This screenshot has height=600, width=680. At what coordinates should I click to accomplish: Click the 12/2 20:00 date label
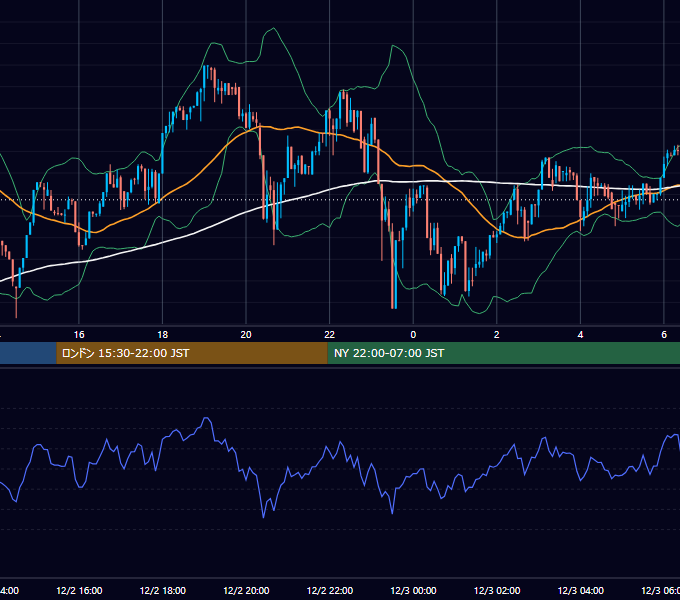[x=246, y=590]
